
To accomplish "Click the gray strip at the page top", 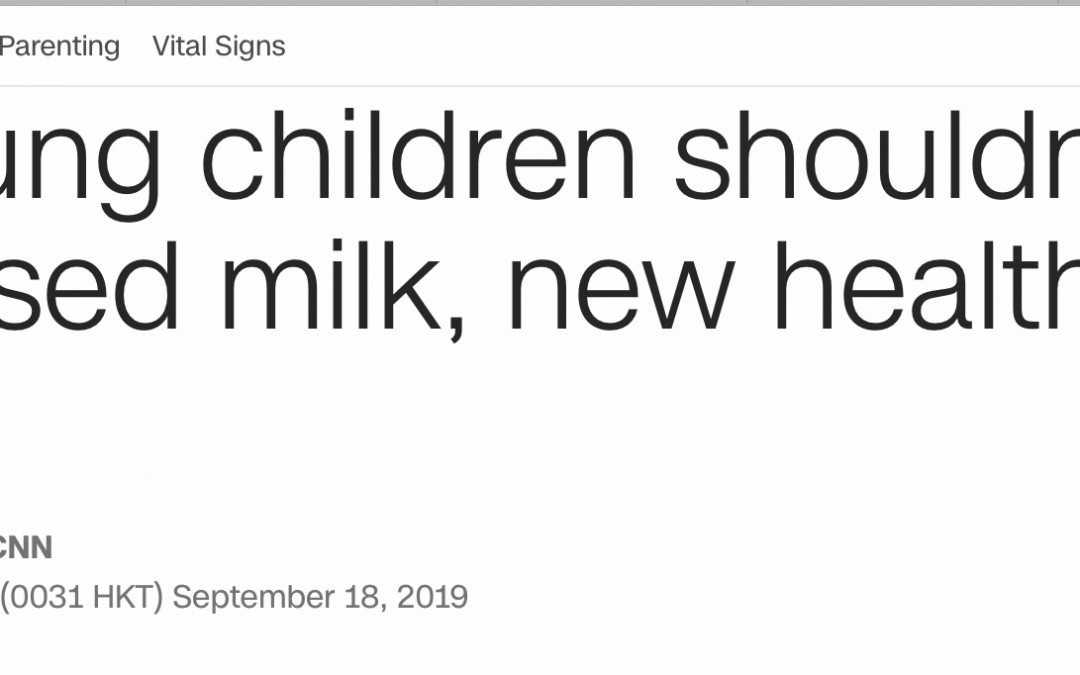I will tap(540, 3).
